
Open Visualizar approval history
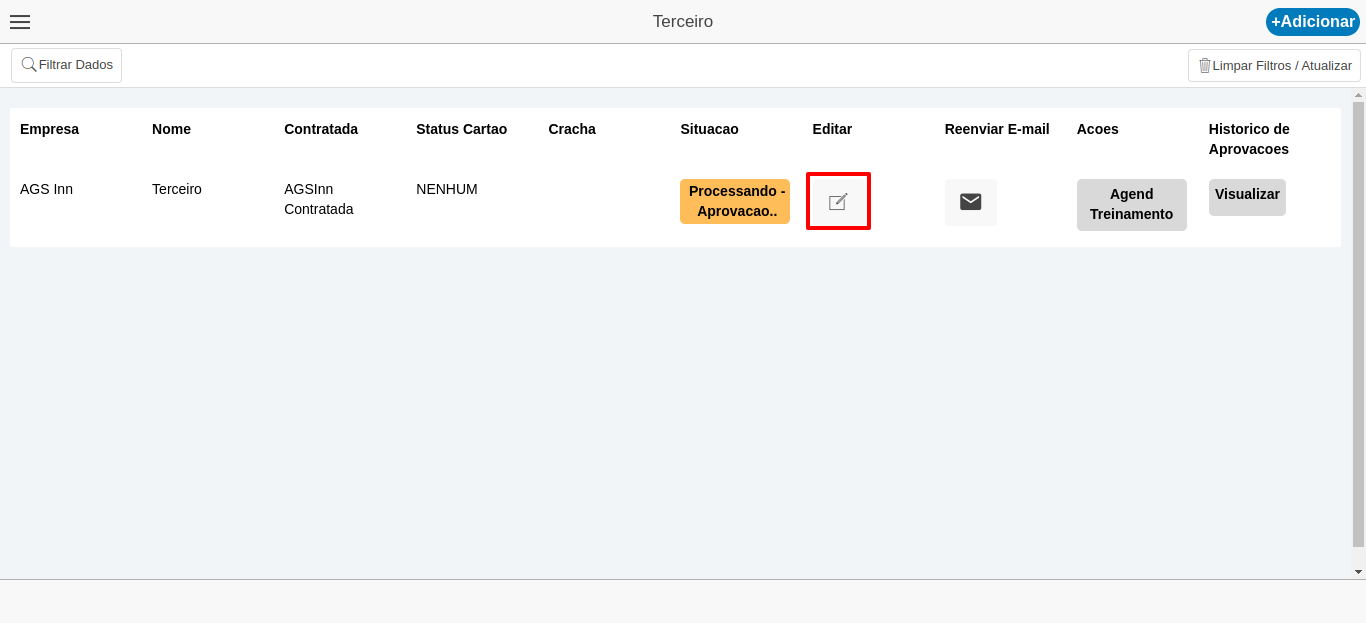tap(1247, 196)
